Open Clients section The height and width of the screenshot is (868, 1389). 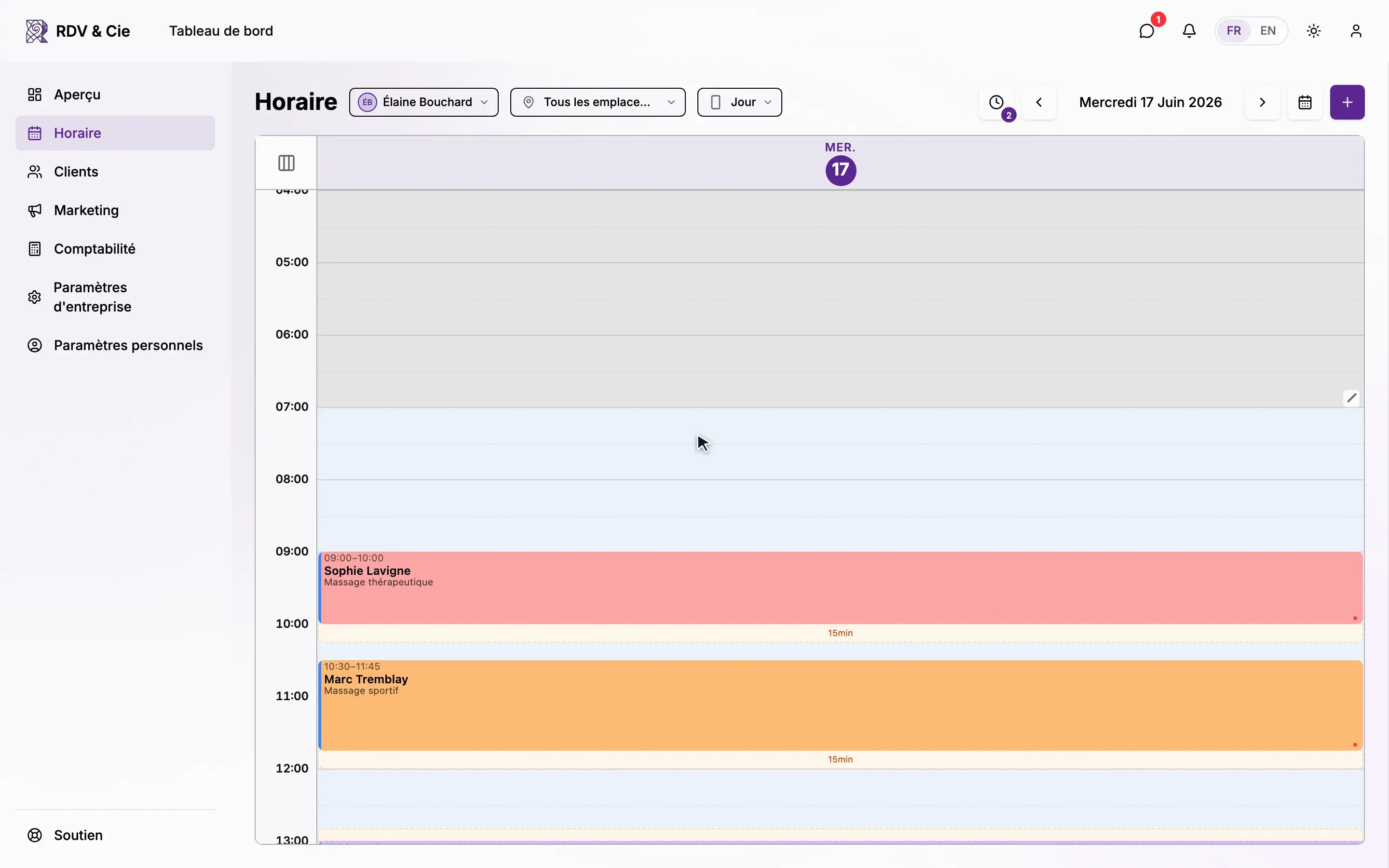(x=115, y=172)
